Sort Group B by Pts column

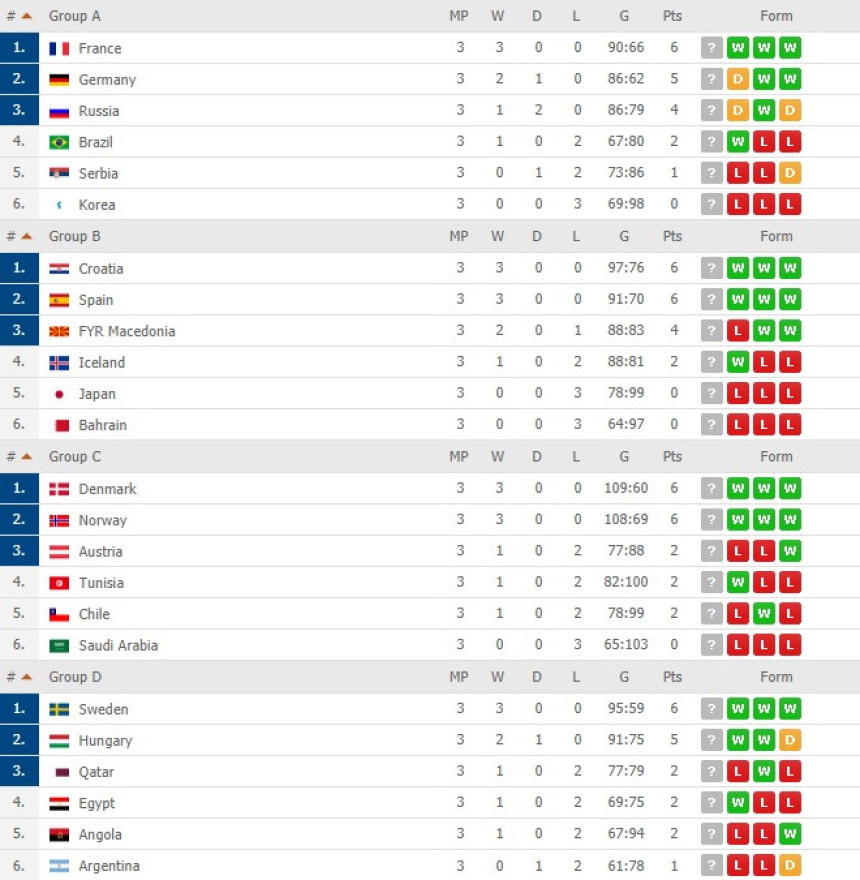click(x=672, y=236)
